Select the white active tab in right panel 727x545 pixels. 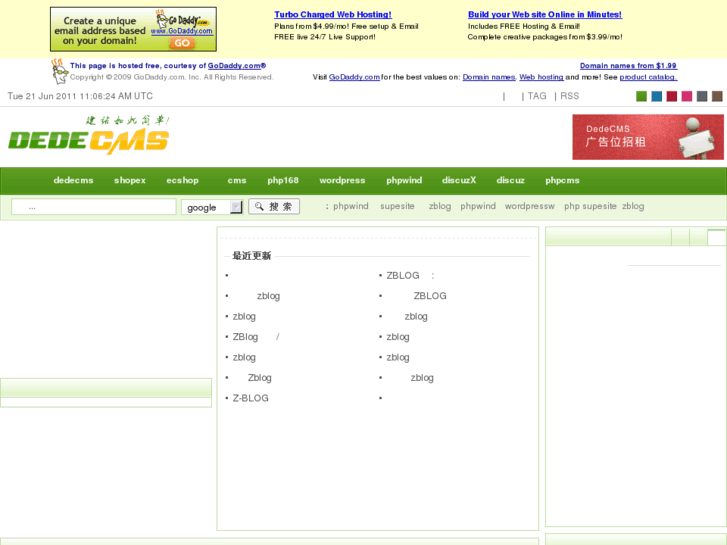click(x=716, y=237)
